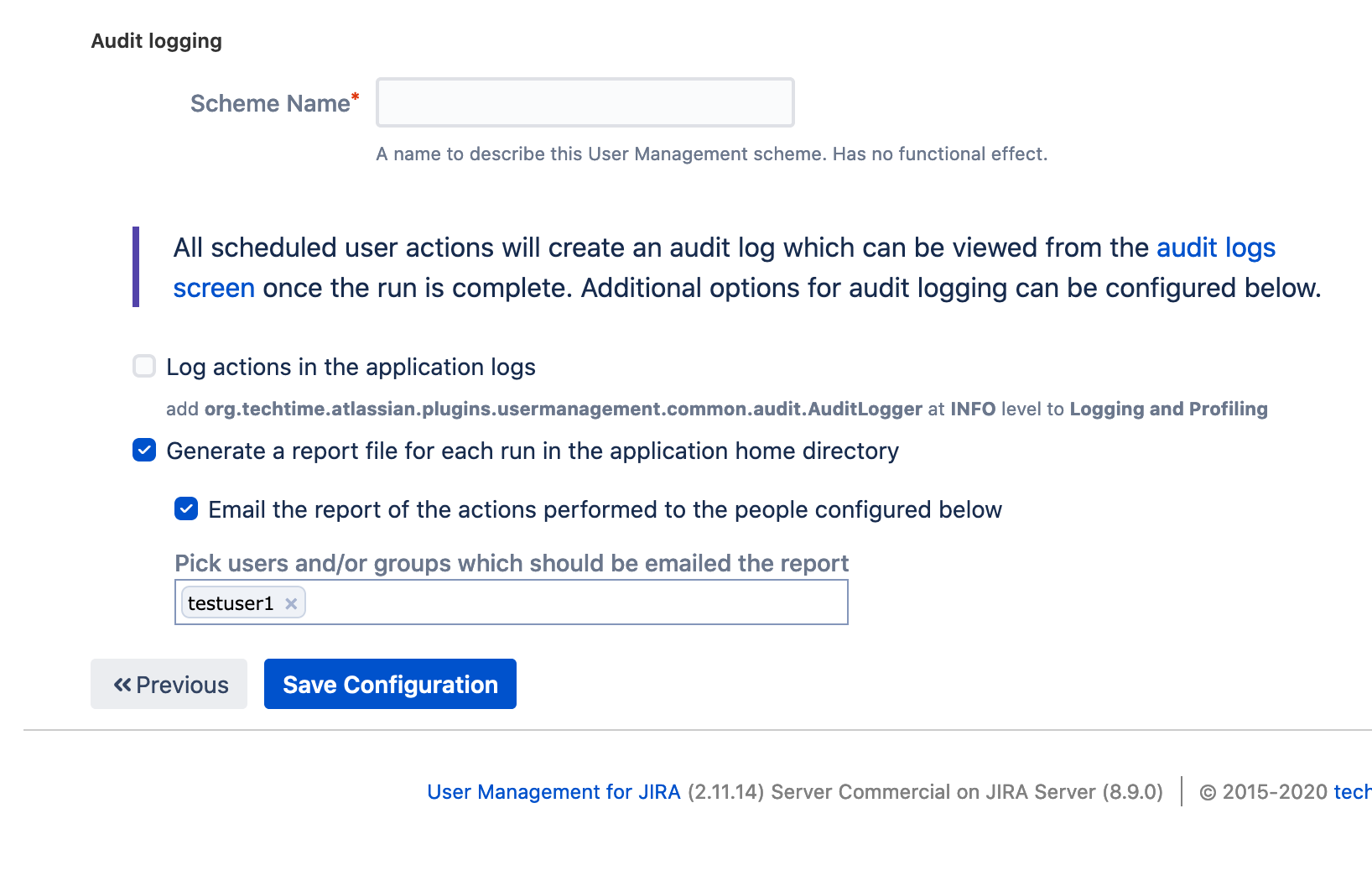Follow the tech link in the footer
The image size is (1372, 876).
tap(1351, 792)
